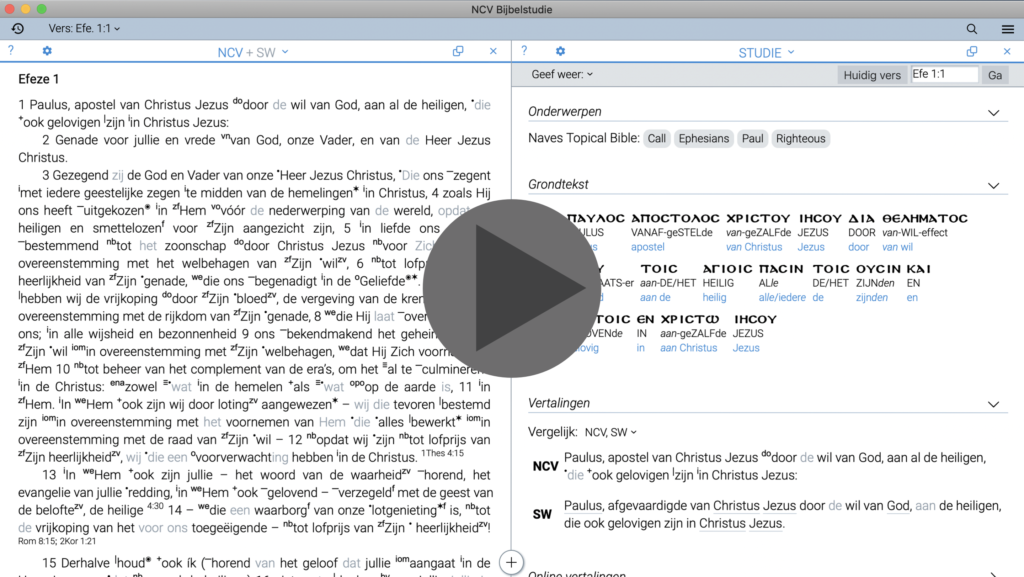Click the Efeze 1 chapter heading
1024x577 pixels.
point(39,79)
